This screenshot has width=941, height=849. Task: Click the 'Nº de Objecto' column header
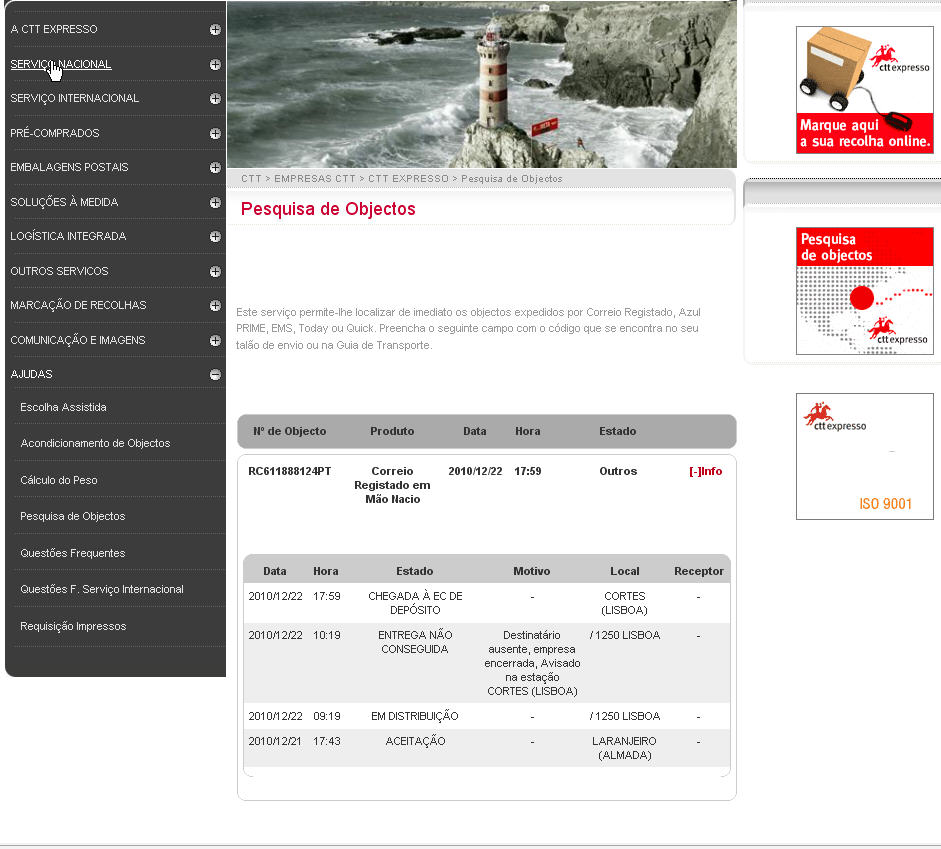point(289,431)
